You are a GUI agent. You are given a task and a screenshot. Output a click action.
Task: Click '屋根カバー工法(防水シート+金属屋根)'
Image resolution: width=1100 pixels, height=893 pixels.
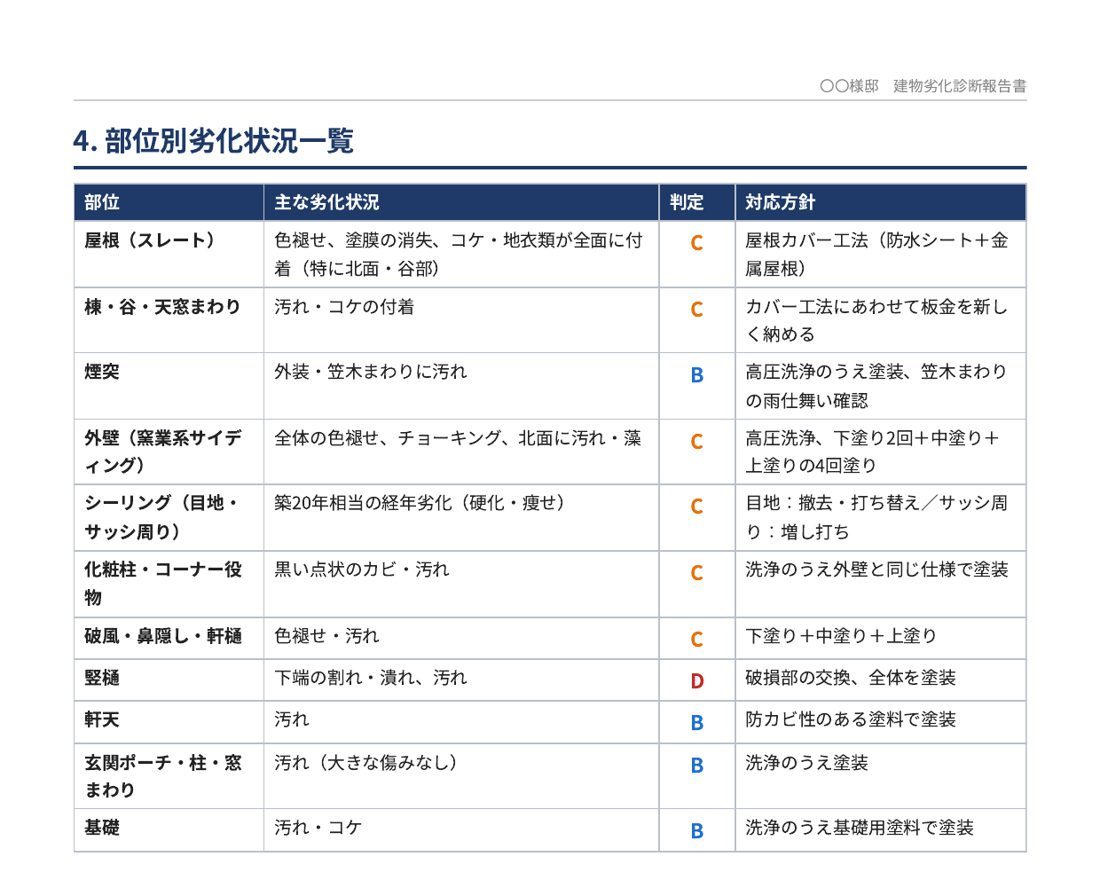pos(877,254)
